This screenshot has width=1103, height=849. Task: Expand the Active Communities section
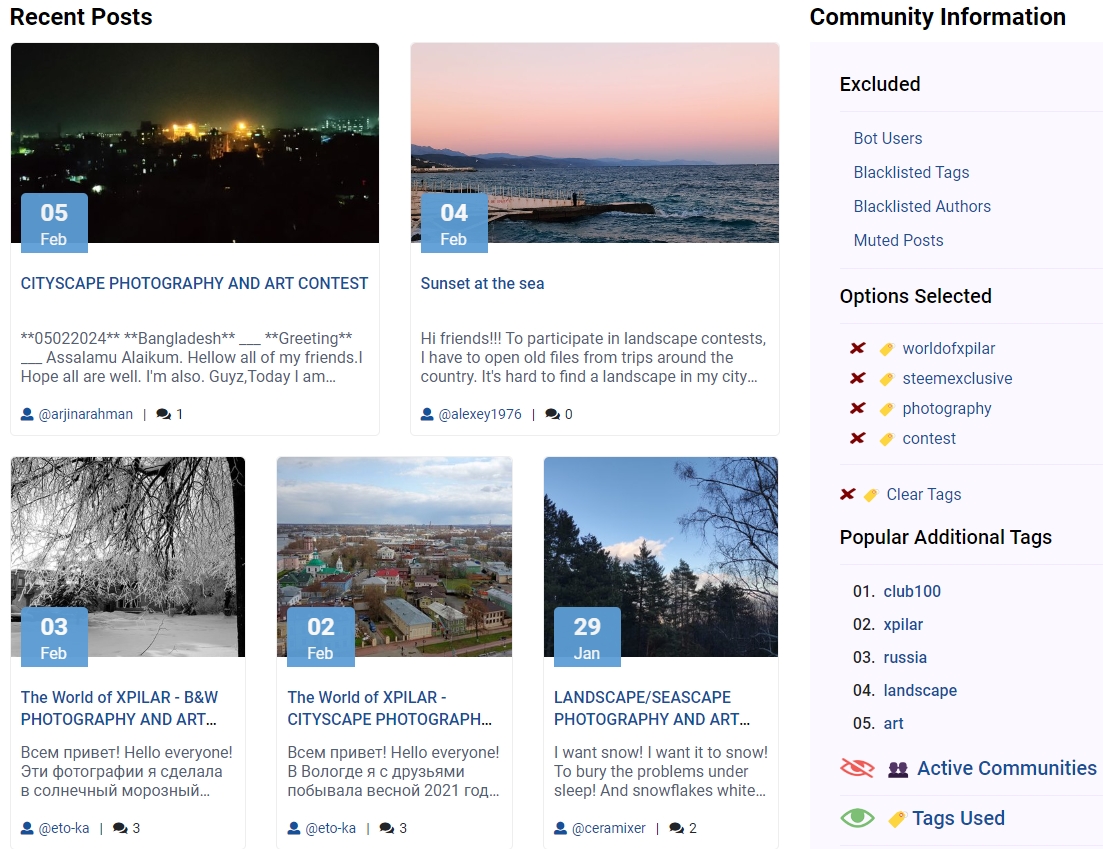1006,768
